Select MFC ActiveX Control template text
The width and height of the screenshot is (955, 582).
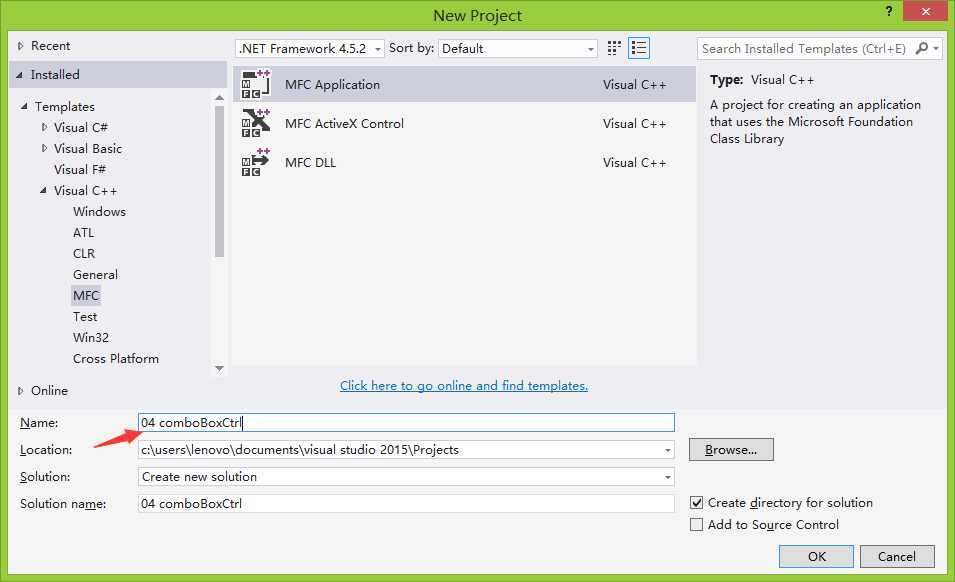tap(344, 124)
